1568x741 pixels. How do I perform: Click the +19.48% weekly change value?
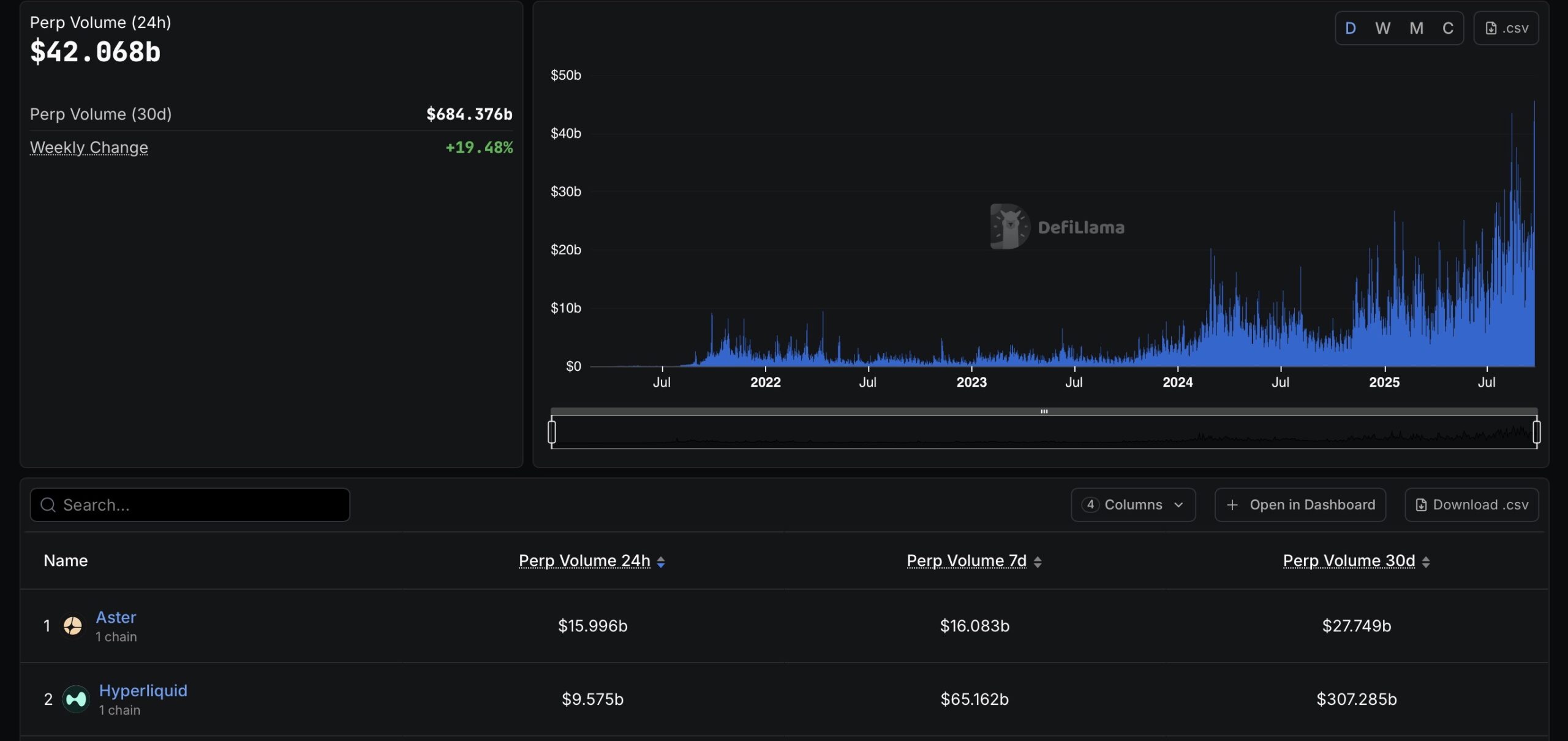click(x=479, y=148)
